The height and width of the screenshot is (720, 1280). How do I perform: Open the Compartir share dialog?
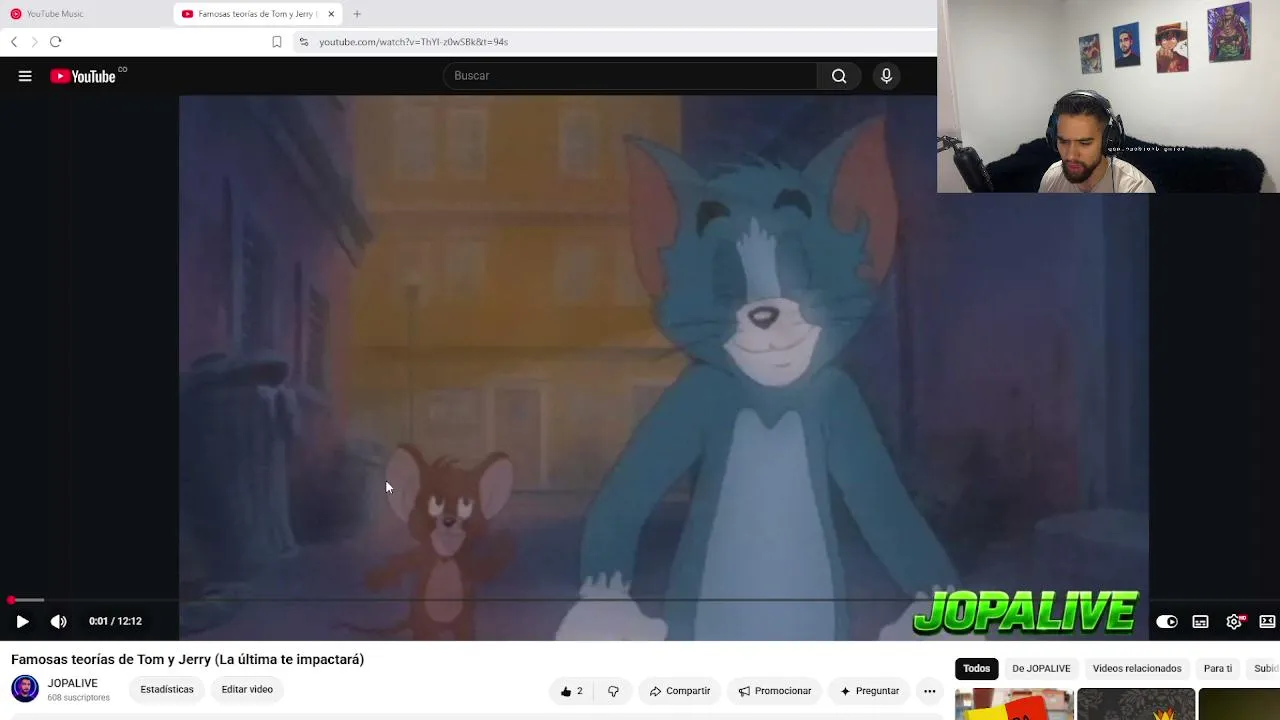[680, 691]
